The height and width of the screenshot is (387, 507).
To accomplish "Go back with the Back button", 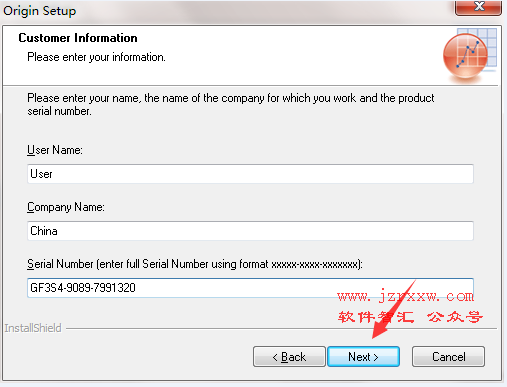I will pos(289,357).
